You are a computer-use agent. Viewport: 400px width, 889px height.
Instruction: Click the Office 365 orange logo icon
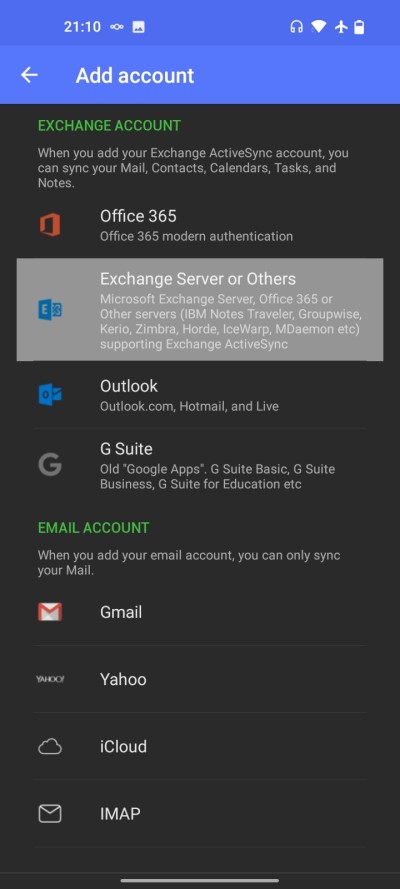(50, 225)
